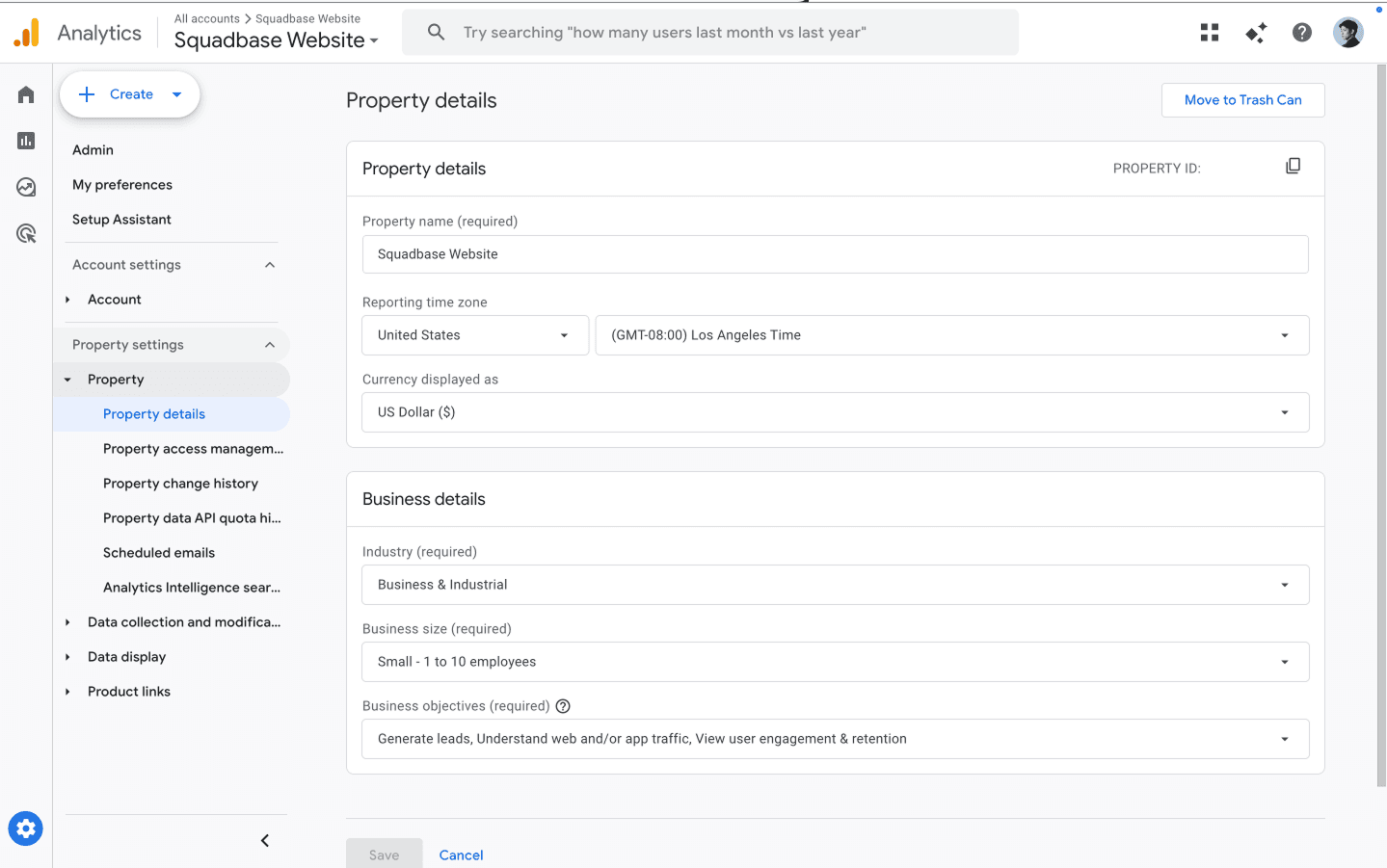The height and width of the screenshot is (868, 1387).
Task: Open the Currency displayed as dropdown
Action: coord(1283,411)
